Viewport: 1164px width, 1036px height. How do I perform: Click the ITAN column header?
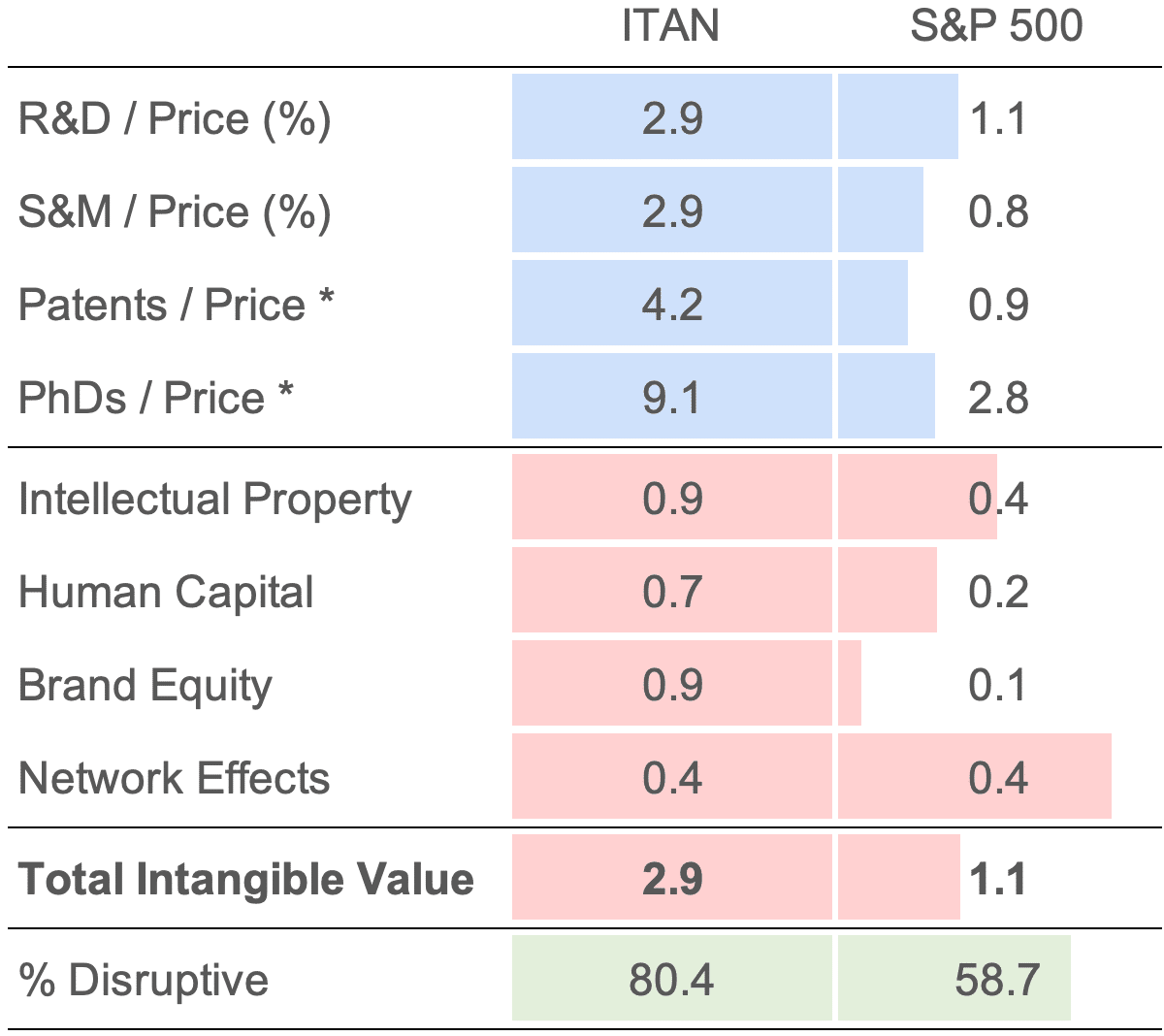tap(670, 26)
